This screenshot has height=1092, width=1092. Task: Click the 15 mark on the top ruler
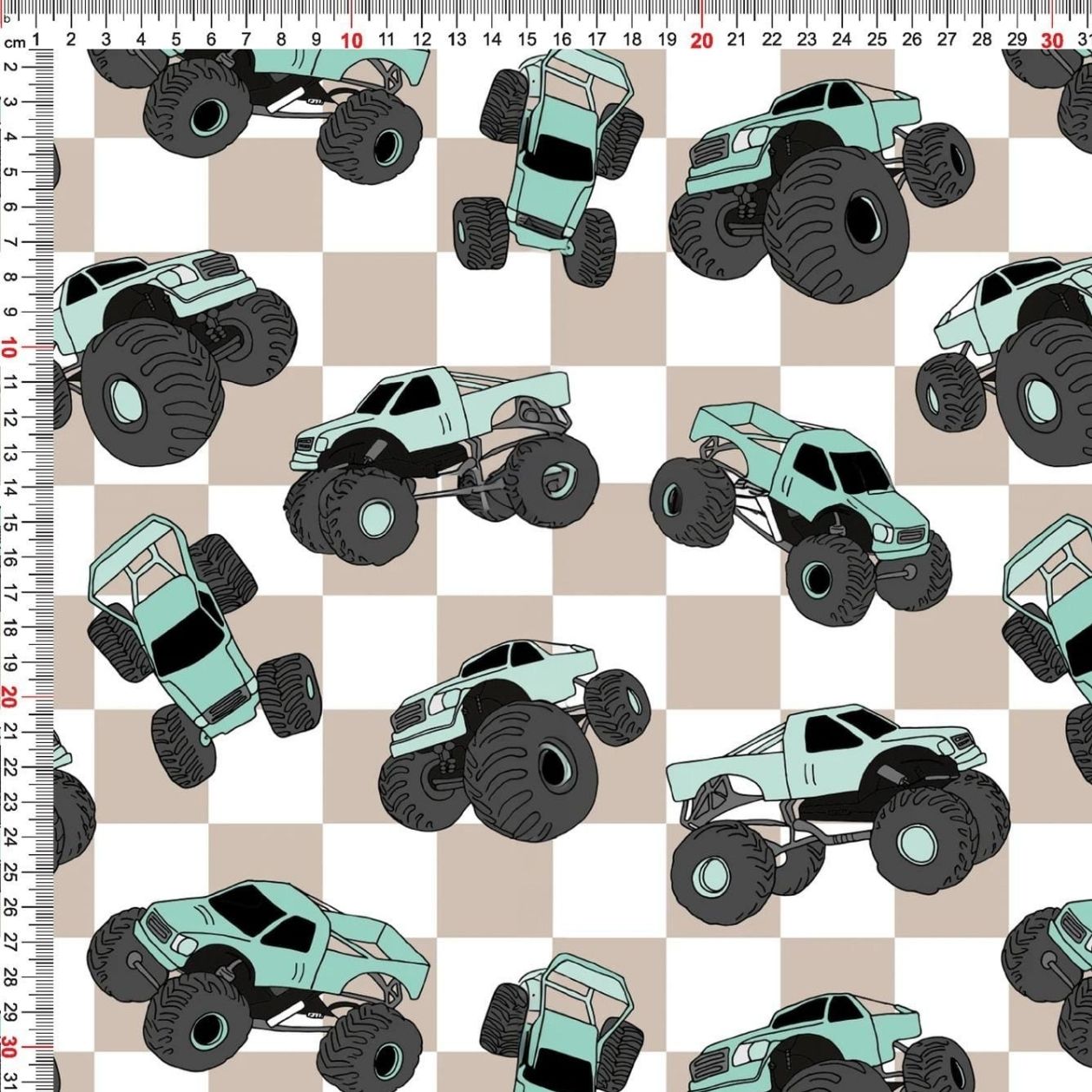527,40
